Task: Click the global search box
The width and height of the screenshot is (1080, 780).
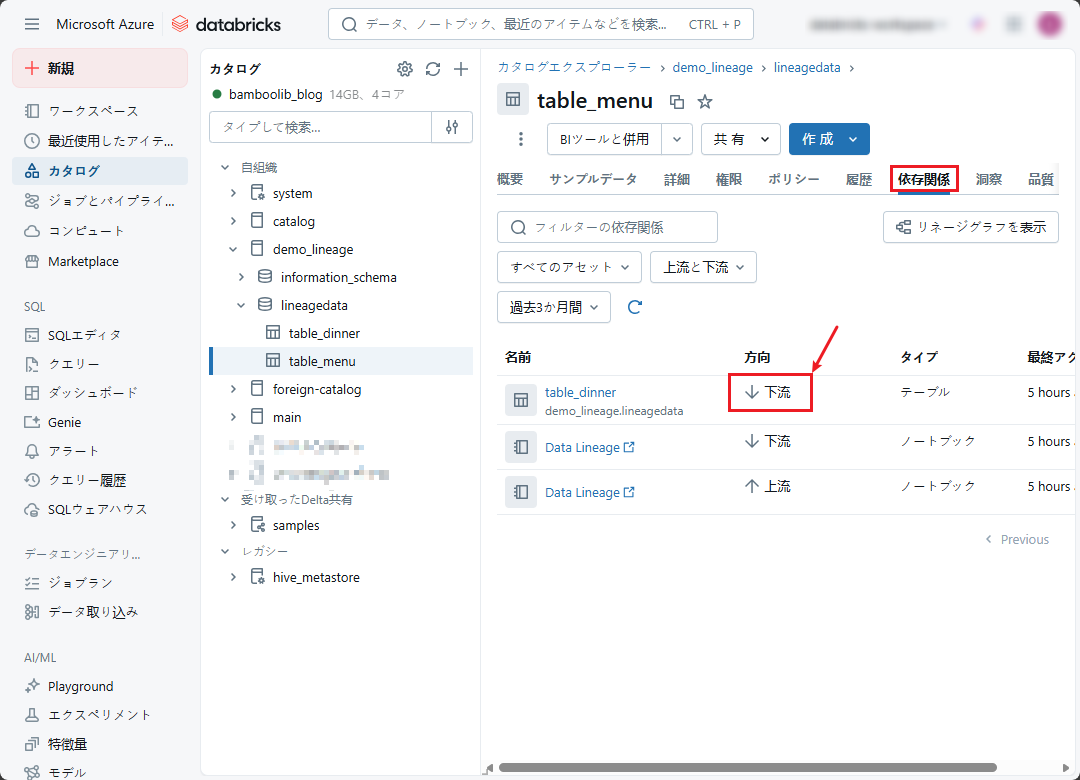Action: (x=541, y=24)
